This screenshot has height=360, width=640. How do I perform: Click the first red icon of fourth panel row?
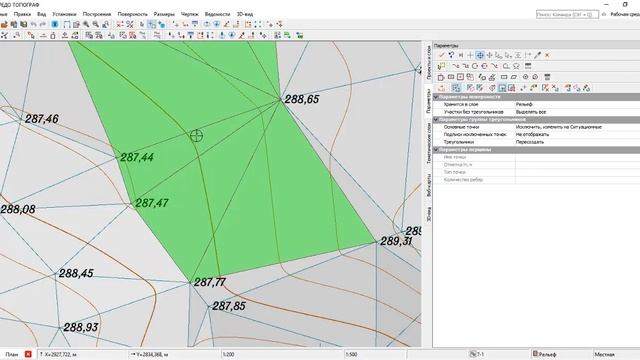coord(441,88)
